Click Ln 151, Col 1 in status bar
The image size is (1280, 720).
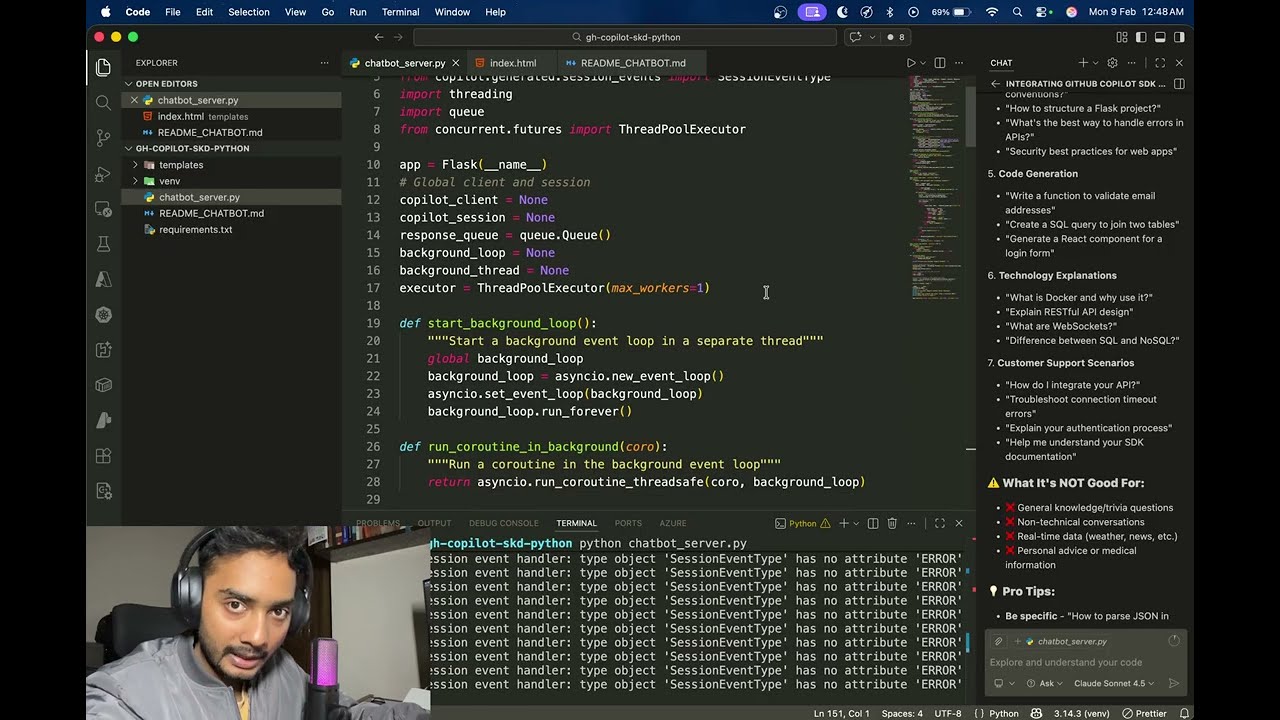[x=842, y=714]
